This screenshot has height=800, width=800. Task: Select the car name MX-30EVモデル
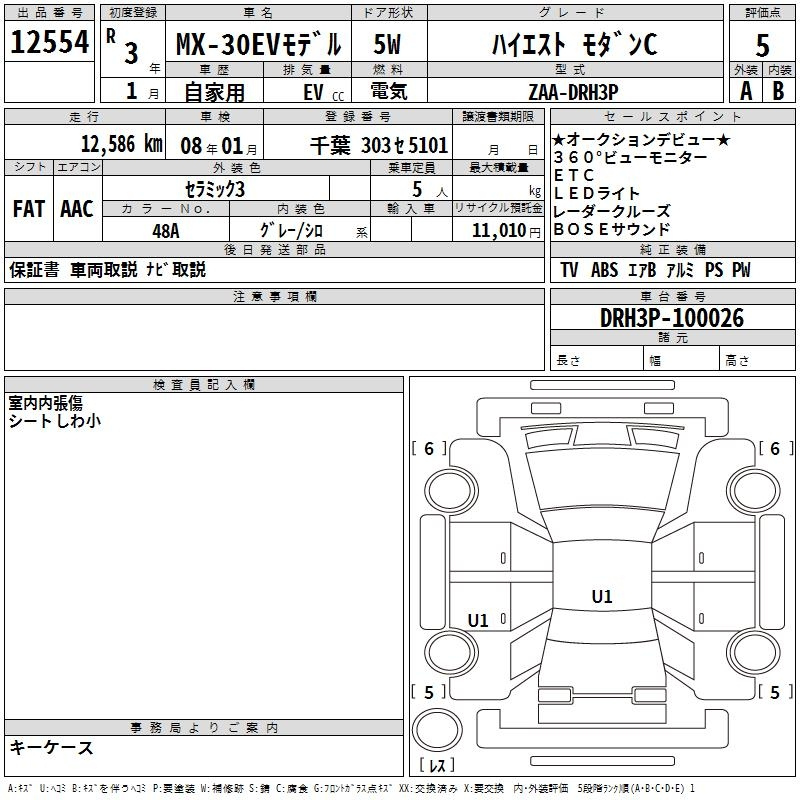tap(258, 44)
